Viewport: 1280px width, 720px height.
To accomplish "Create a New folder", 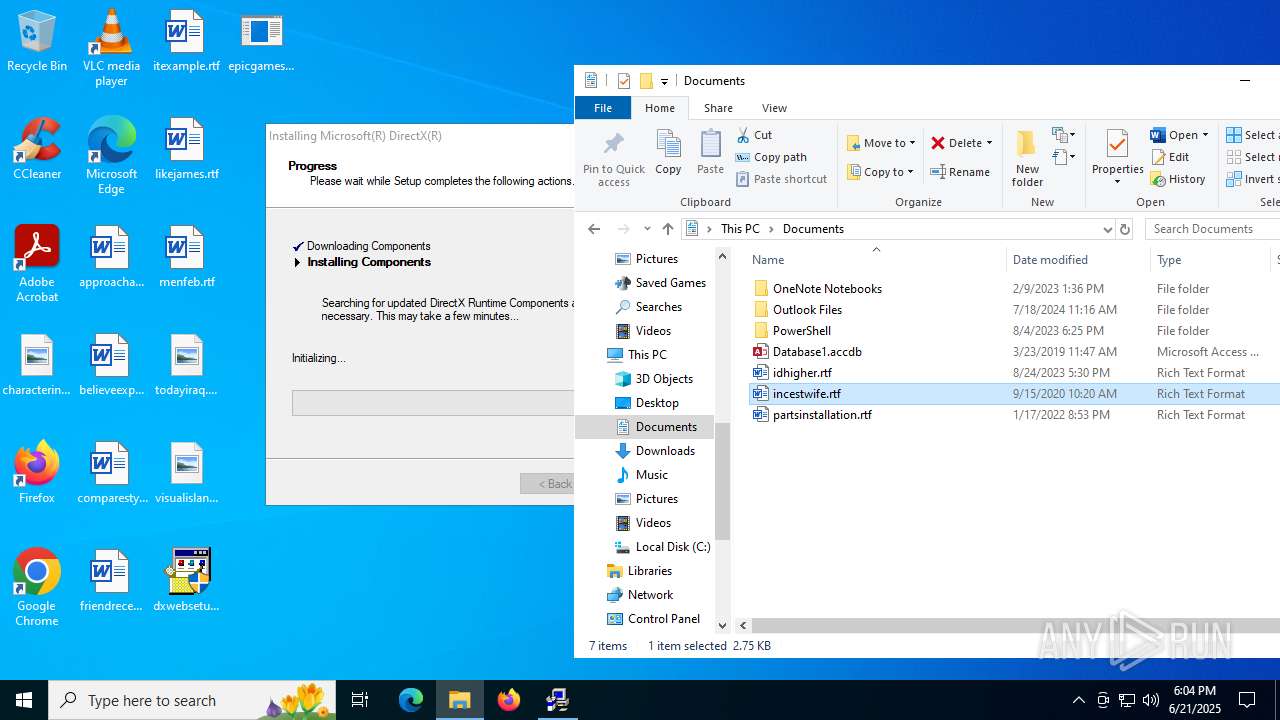I will (x=1027, y=158).
